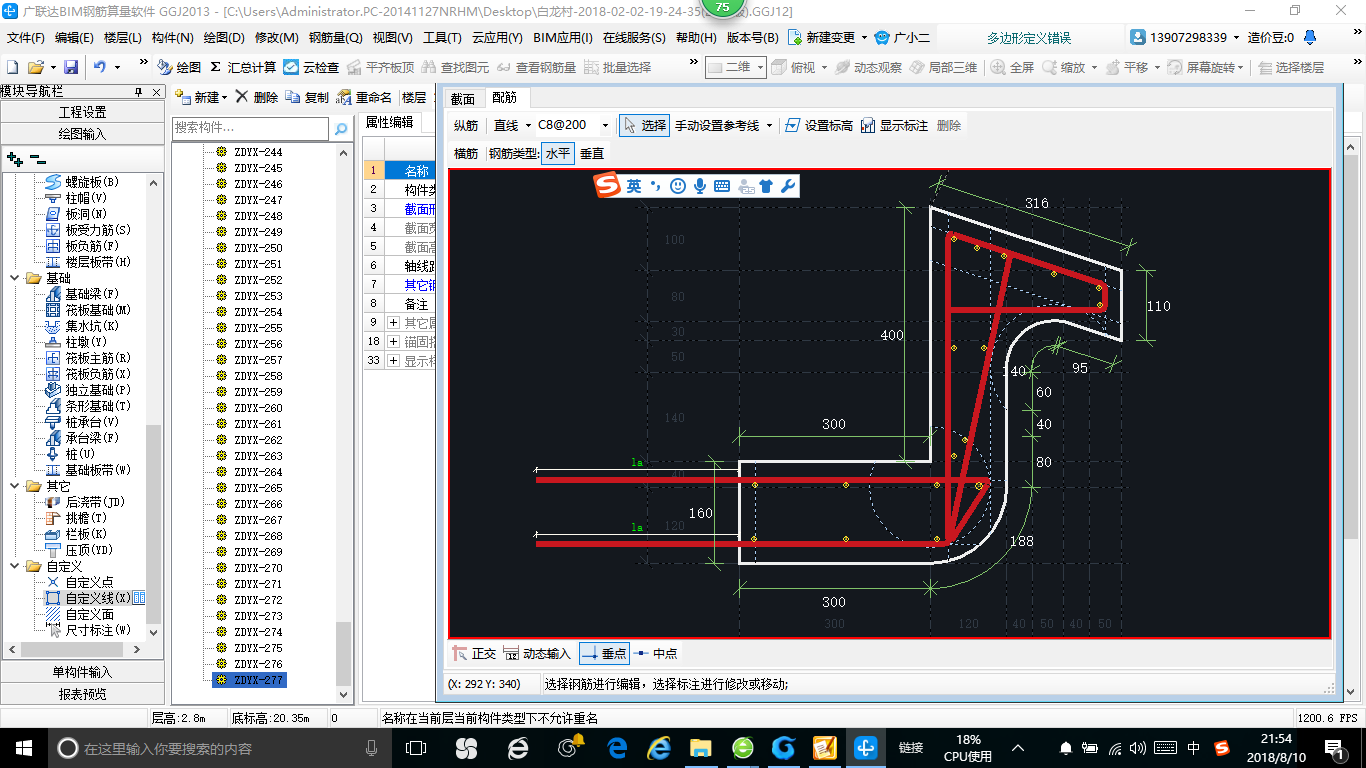Collapse the 自定义 tree group
1366x768 pixels.
[x=15, y=566]
